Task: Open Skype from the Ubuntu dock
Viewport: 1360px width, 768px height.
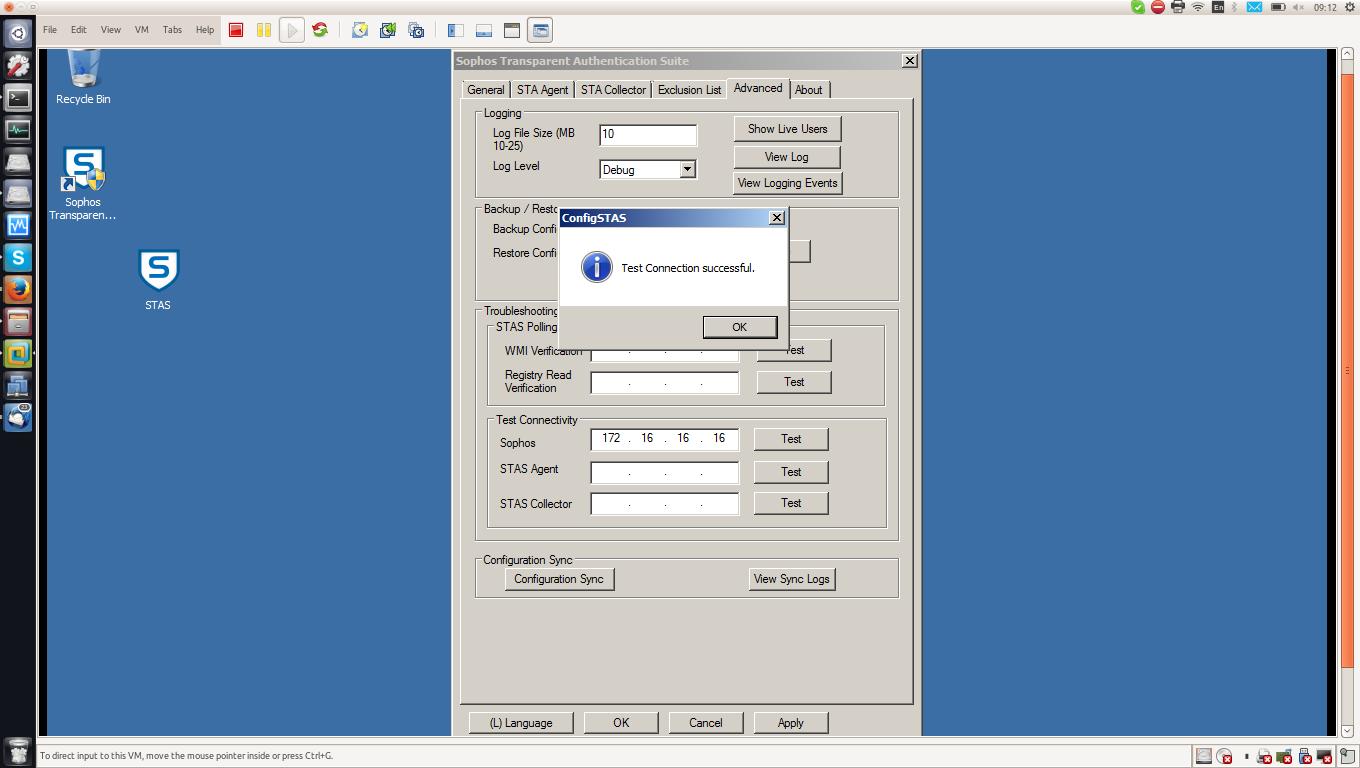Action: (x=18, y=257)
